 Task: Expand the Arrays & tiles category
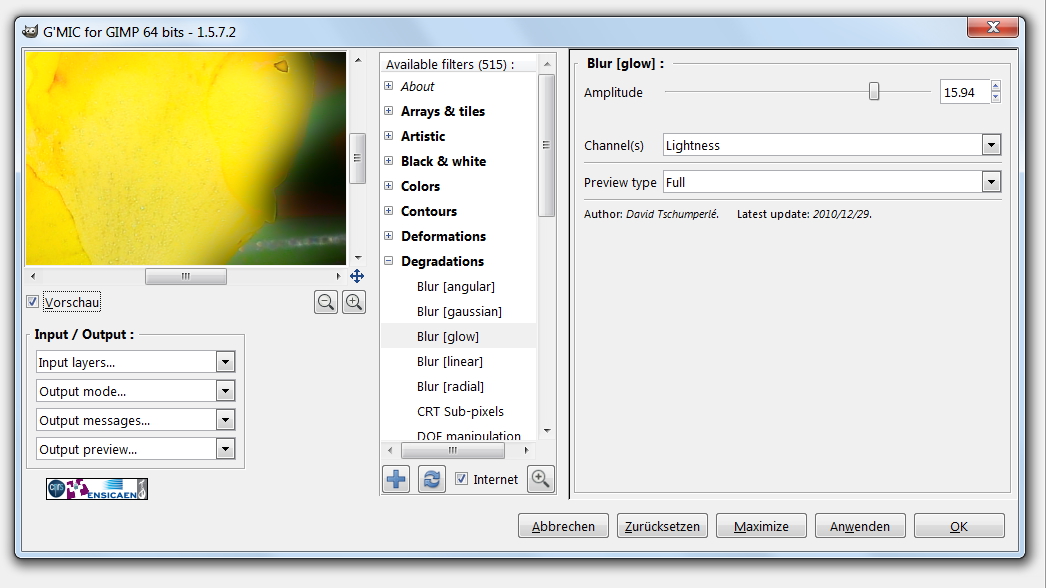(388, 111)
